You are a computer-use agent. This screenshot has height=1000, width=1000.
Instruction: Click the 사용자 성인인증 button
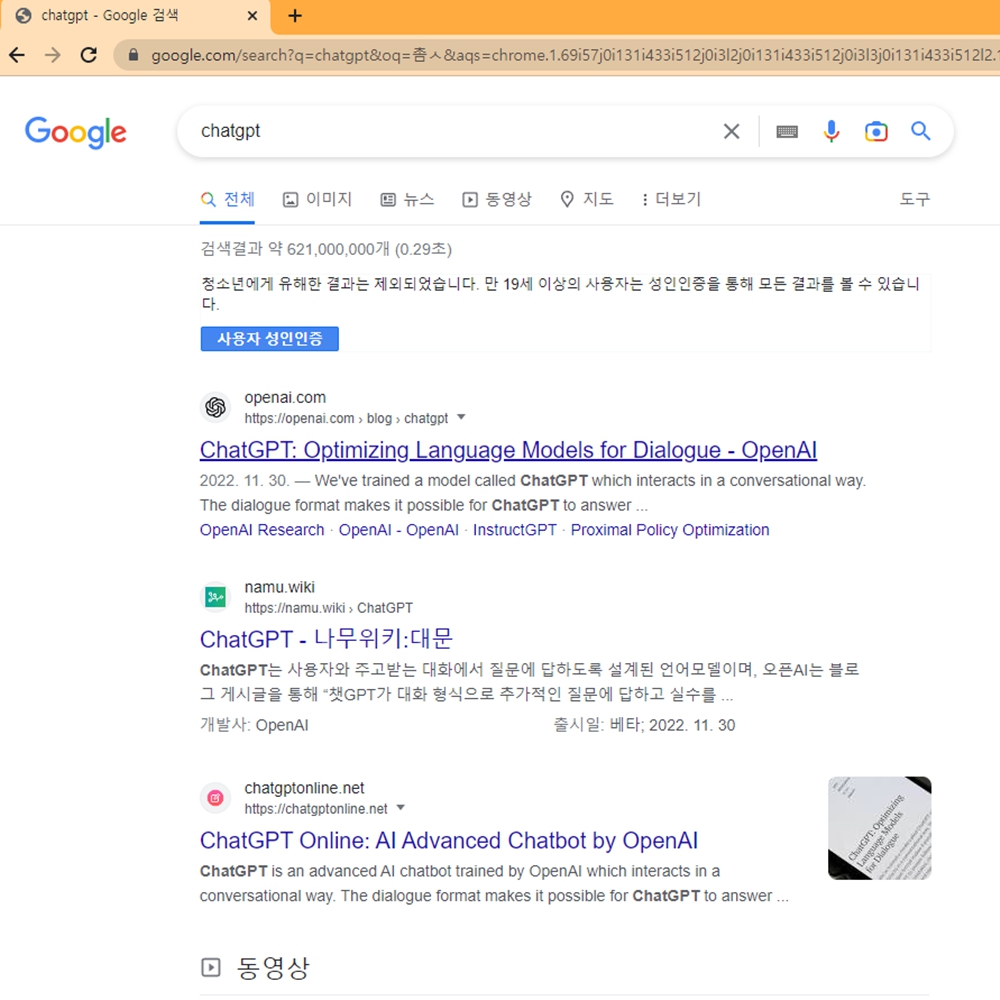(x=270, y=339)
